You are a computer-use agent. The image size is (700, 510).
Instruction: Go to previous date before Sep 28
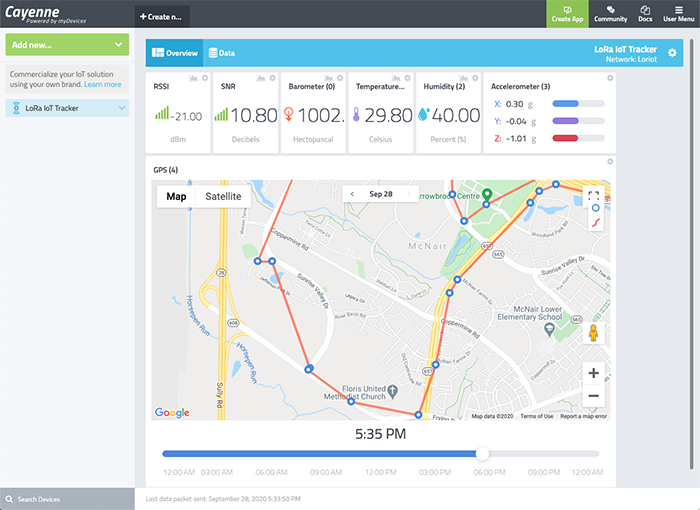pos(352,194)
